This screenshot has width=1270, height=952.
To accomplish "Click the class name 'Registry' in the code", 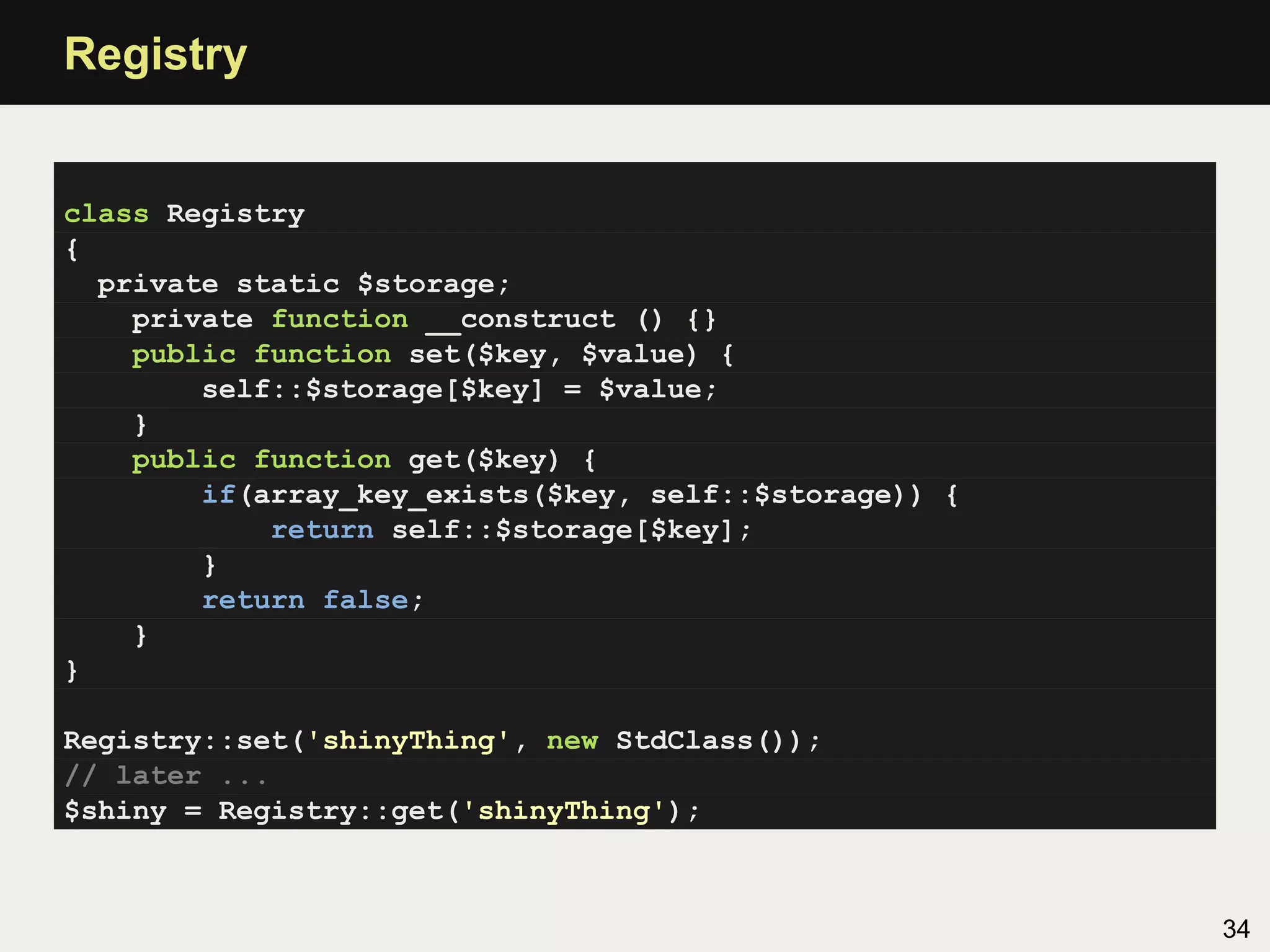I will tap(235, 214).
